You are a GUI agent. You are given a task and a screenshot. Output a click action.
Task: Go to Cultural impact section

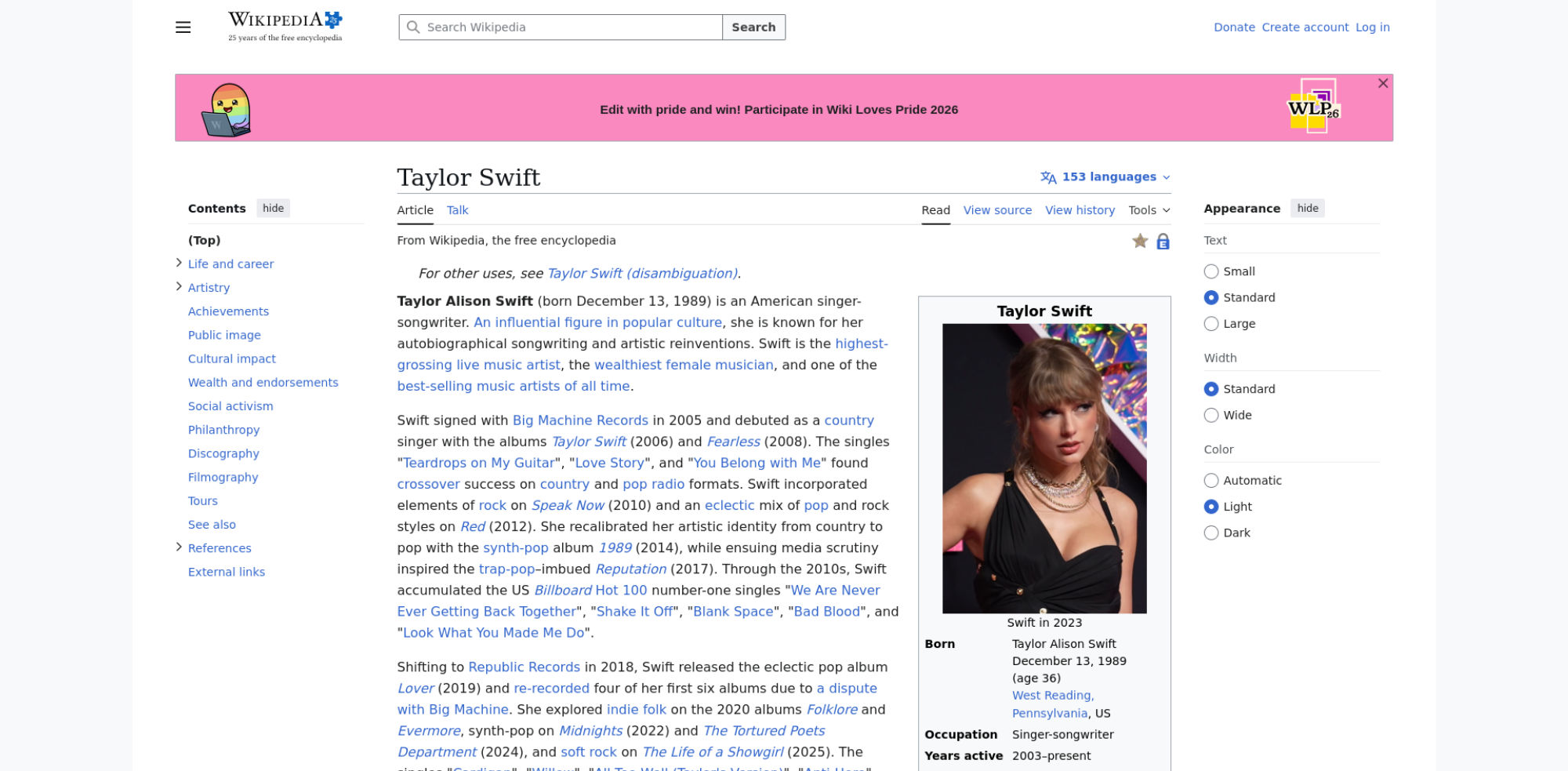pos(232,358)
